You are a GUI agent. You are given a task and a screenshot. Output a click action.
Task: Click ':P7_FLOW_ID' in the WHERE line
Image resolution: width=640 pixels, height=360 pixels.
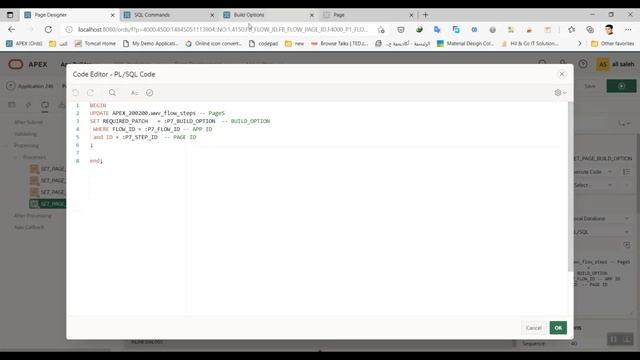click(x=162, y=129)
